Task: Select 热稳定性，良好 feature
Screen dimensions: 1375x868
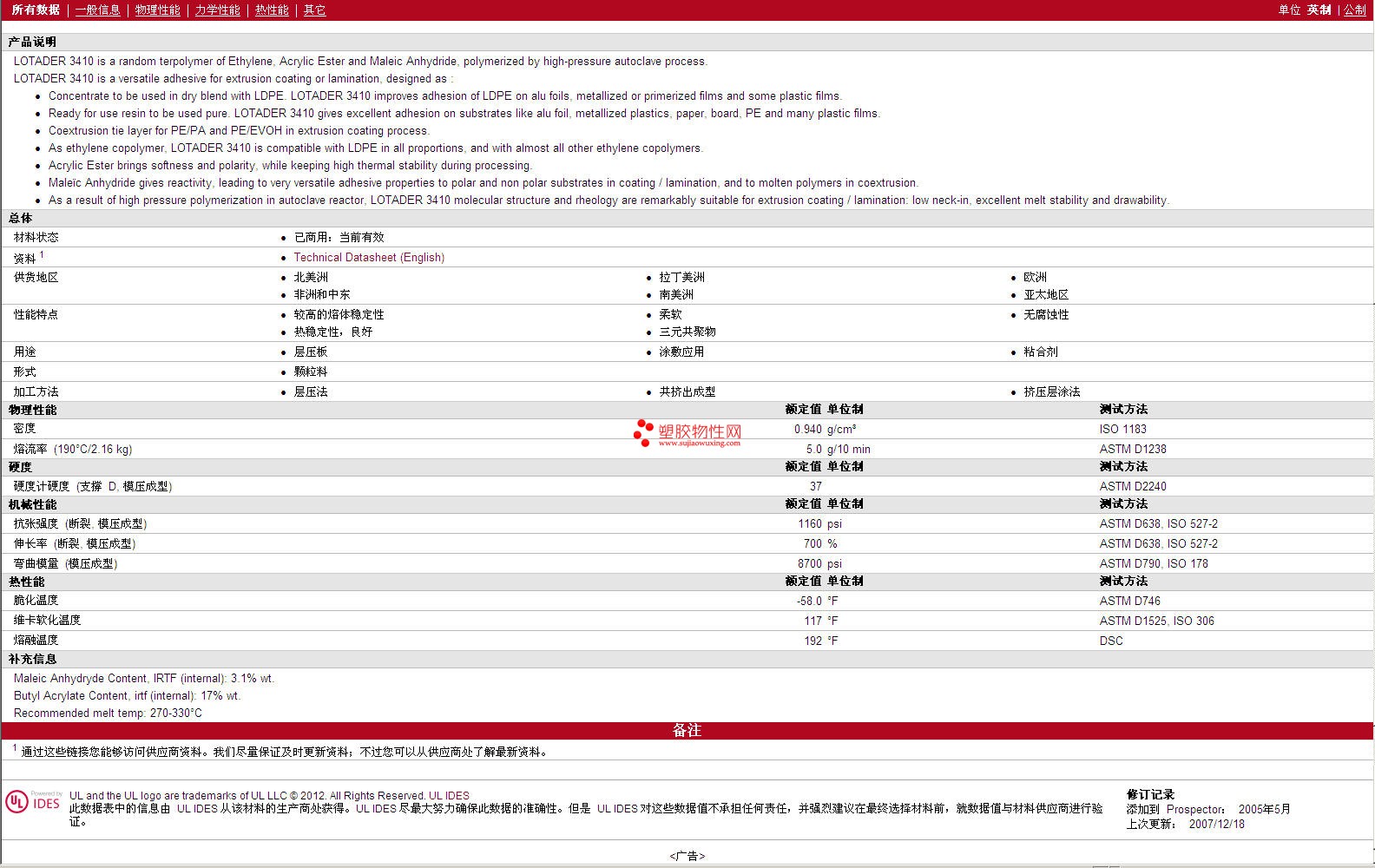Action: point(333,332)
